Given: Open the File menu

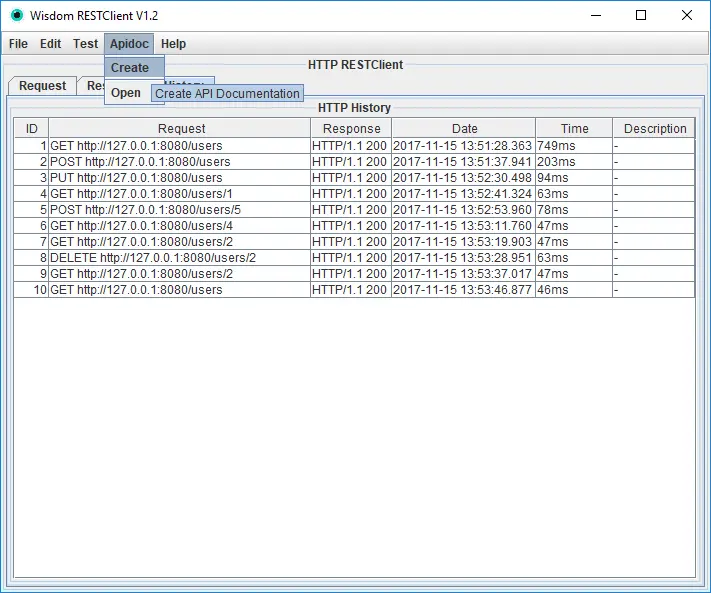Looking at the screenshot, I should coord(18,44).
